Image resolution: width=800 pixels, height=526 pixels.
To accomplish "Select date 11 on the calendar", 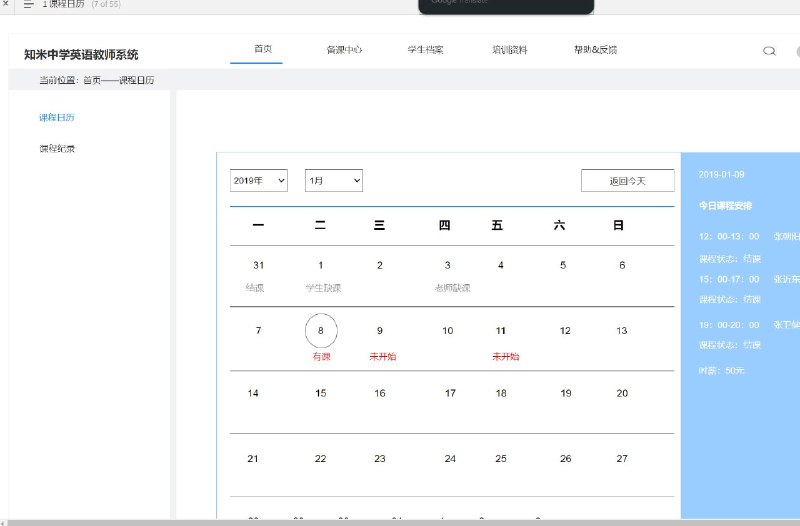I will [x=501, y=331].
